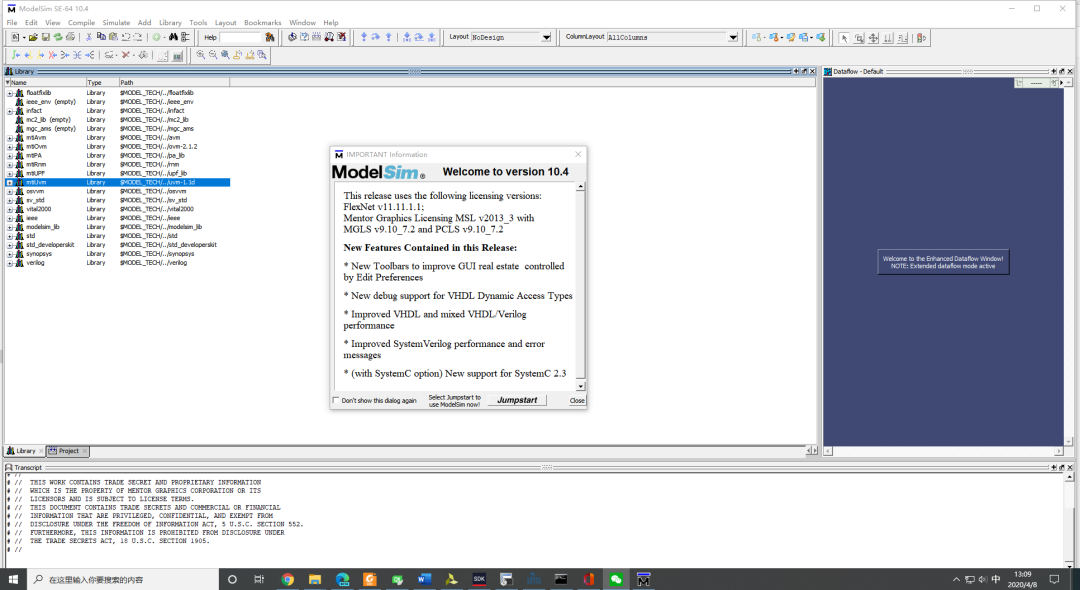Viewport: 1080px width, 590px height.
Task: Sort library list by the Type column header
Action: pyautogui.click(x=102, y=83)
